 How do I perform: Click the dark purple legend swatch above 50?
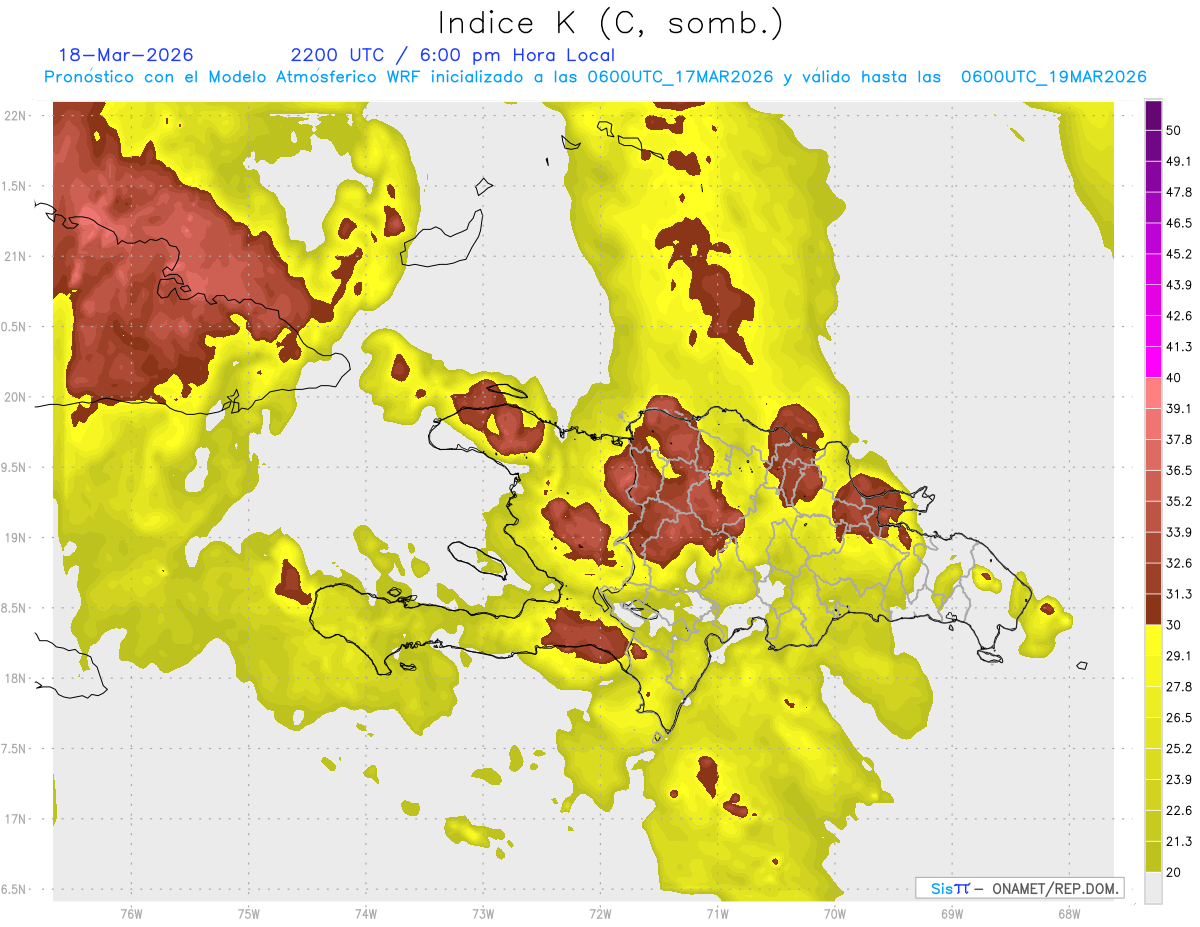(x=1154, y=117)
